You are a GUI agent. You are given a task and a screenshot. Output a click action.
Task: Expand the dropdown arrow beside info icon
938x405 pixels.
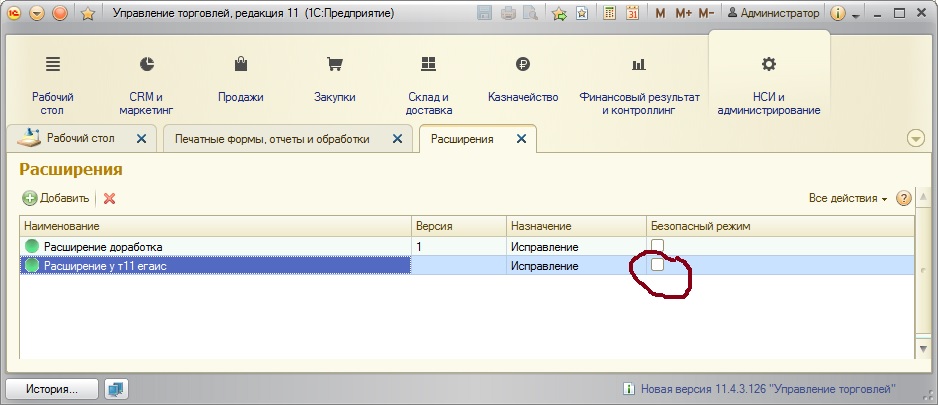(x=855, y=16)
